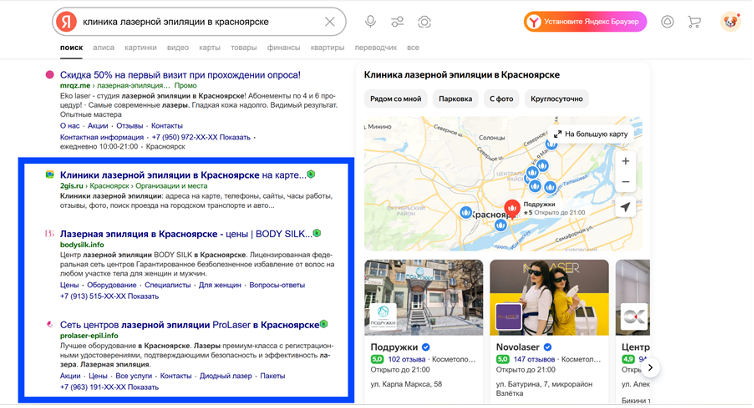754x408 pixels.
Task: Zoom out the map with minus
Action: pos(626,182)
